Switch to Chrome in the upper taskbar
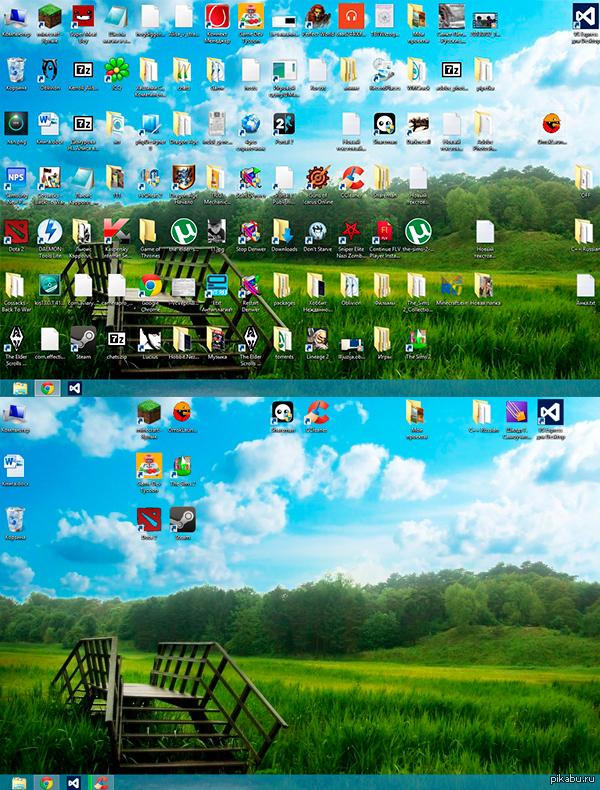Image resolution: width=600 pixels, height=790 pixels. point(48,388)
